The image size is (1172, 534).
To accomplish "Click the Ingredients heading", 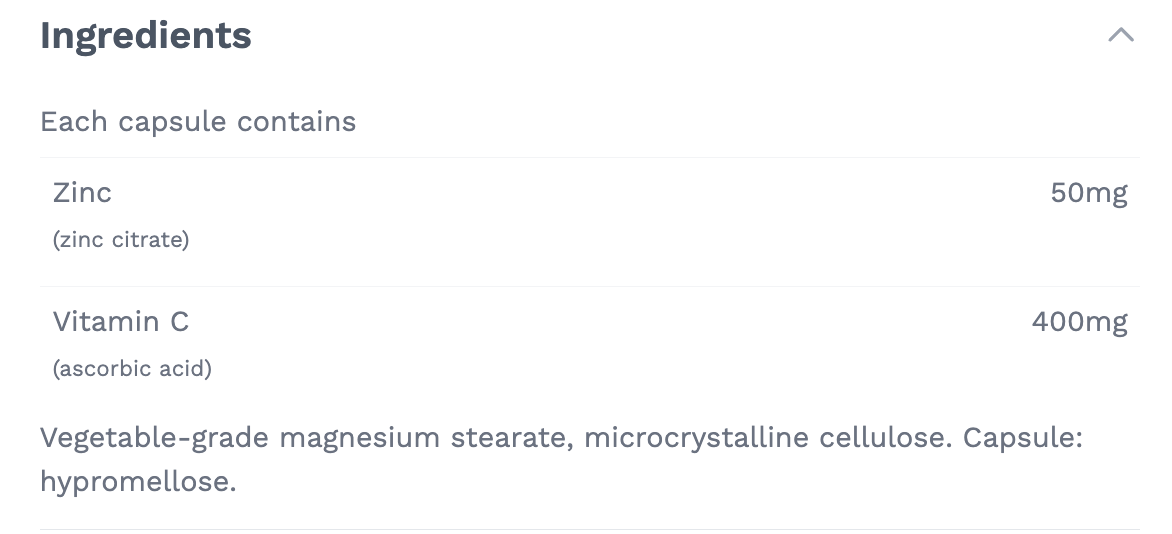I will 146,36.
